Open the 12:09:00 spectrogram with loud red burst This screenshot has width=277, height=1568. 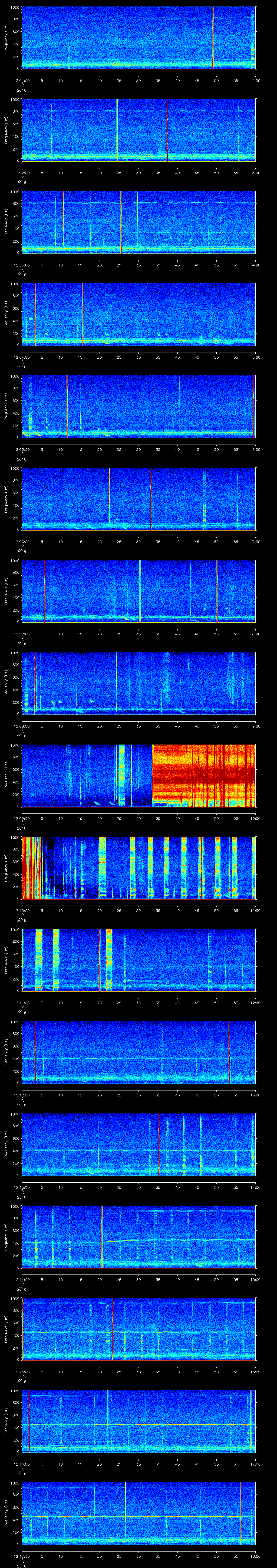pyautogui.click(x=139, y=775)
